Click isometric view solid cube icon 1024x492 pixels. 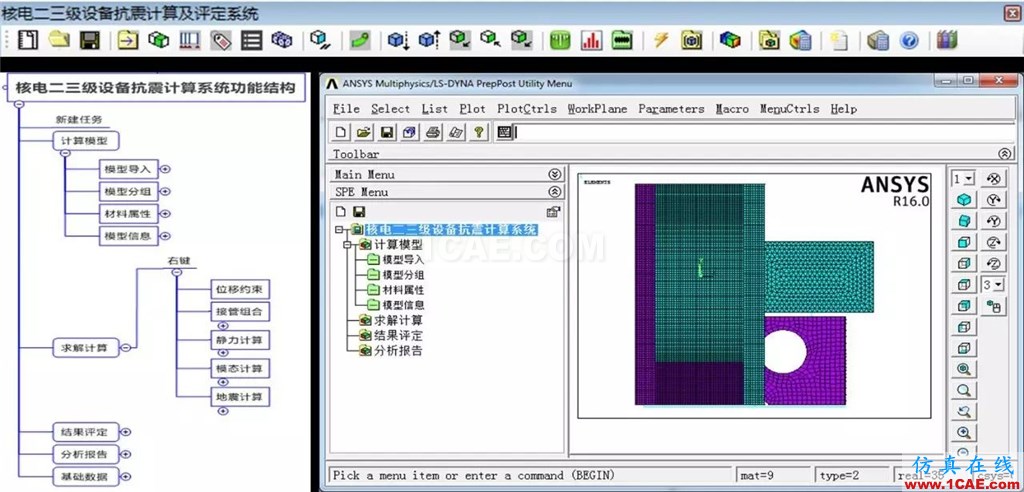click(x=964, y=200)
